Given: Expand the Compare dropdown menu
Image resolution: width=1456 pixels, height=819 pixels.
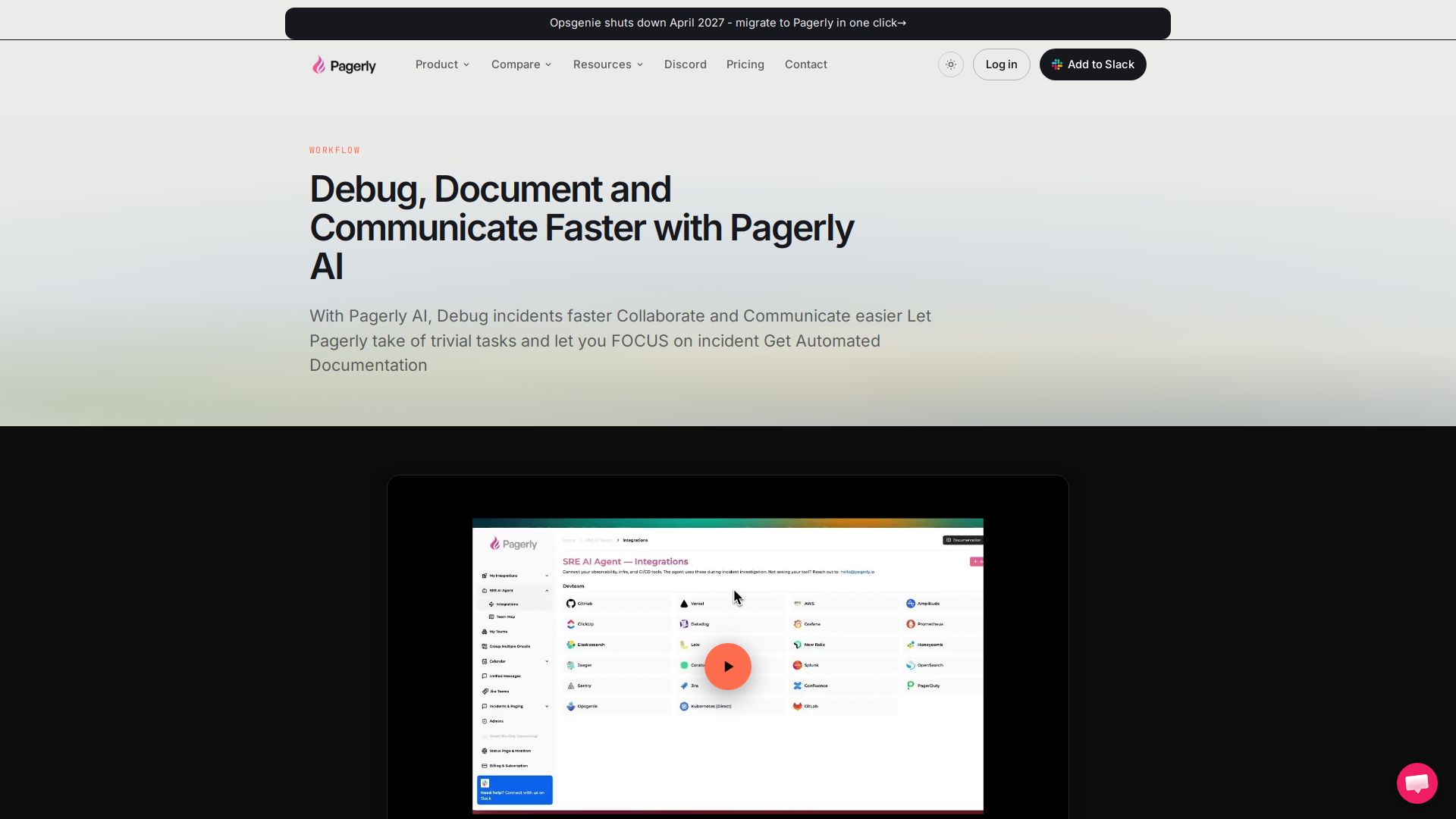Looking at the screenshot, I should tap(521, 64).
